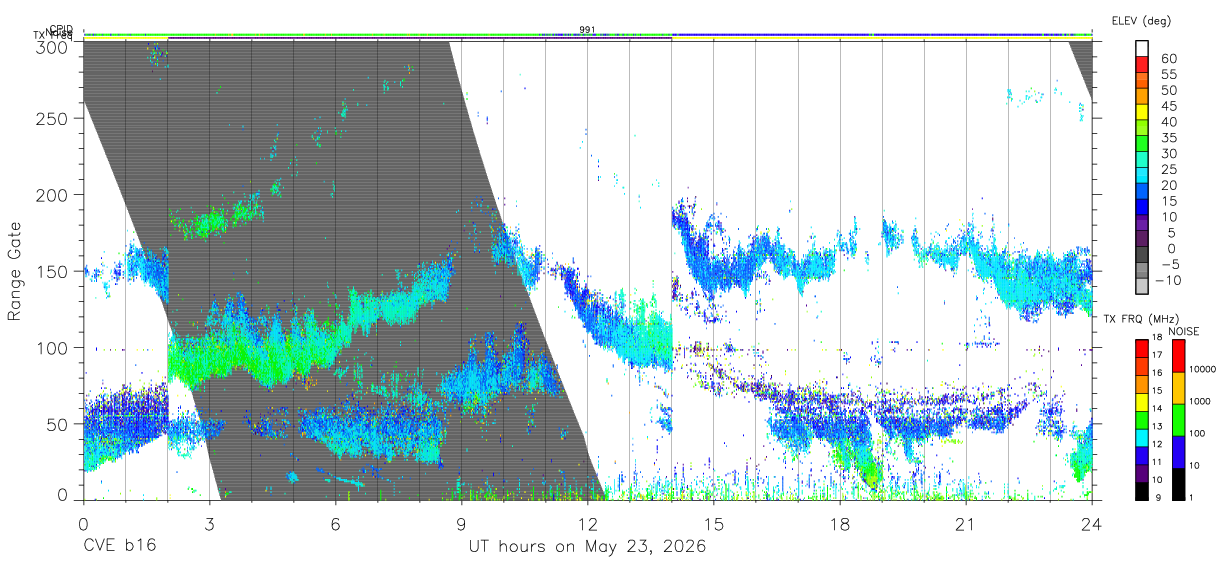Select the yellow 14–15 MHz frequency swatch

click(1141, 402)
